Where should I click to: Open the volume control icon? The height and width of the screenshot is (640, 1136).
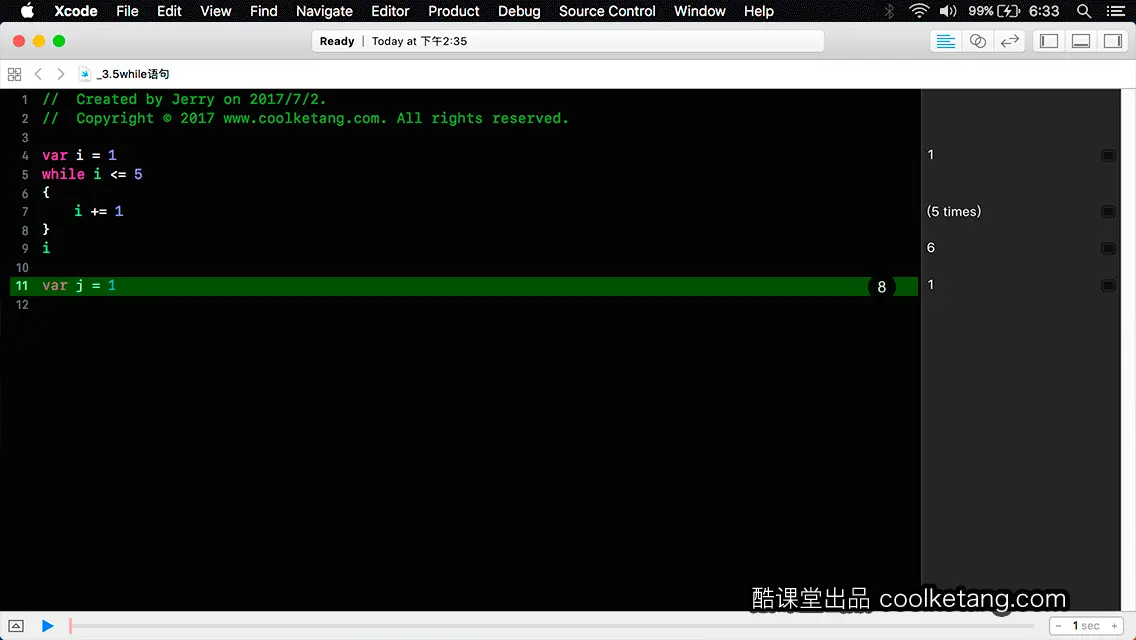[x=948, y=11]
